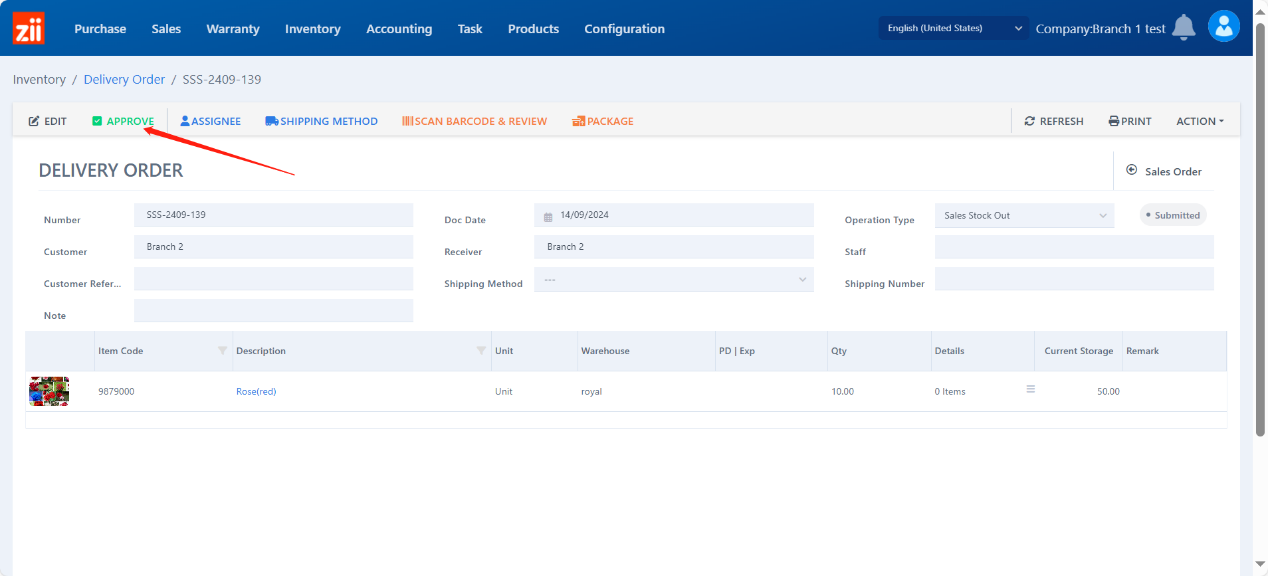Print the delivery order

1130,121
